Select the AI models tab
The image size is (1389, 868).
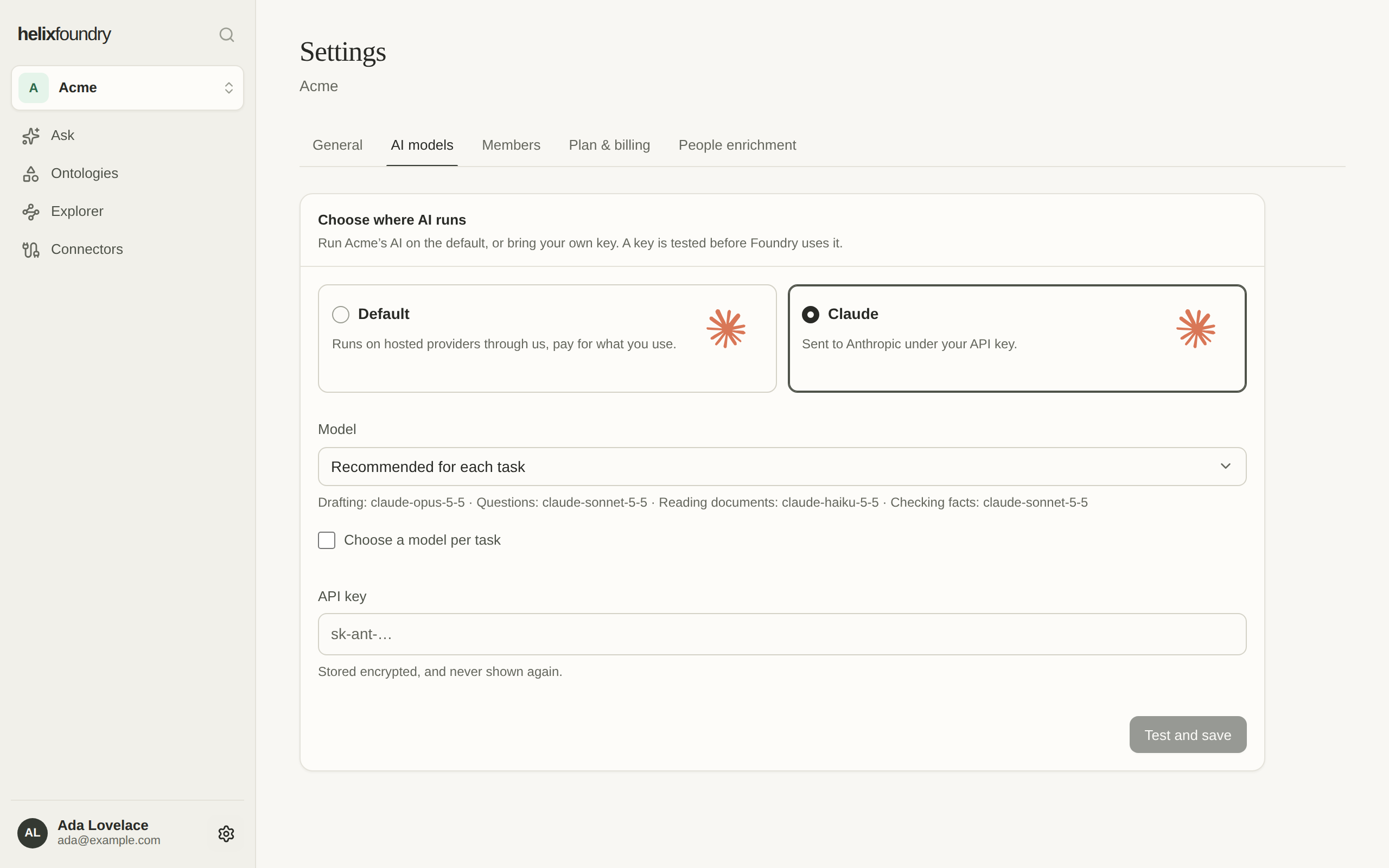[x=422, y=145]
